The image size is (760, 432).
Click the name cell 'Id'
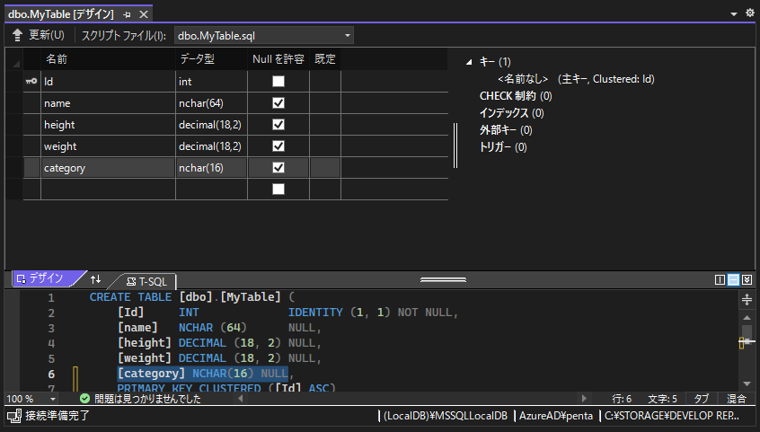[x=108, y=81]
